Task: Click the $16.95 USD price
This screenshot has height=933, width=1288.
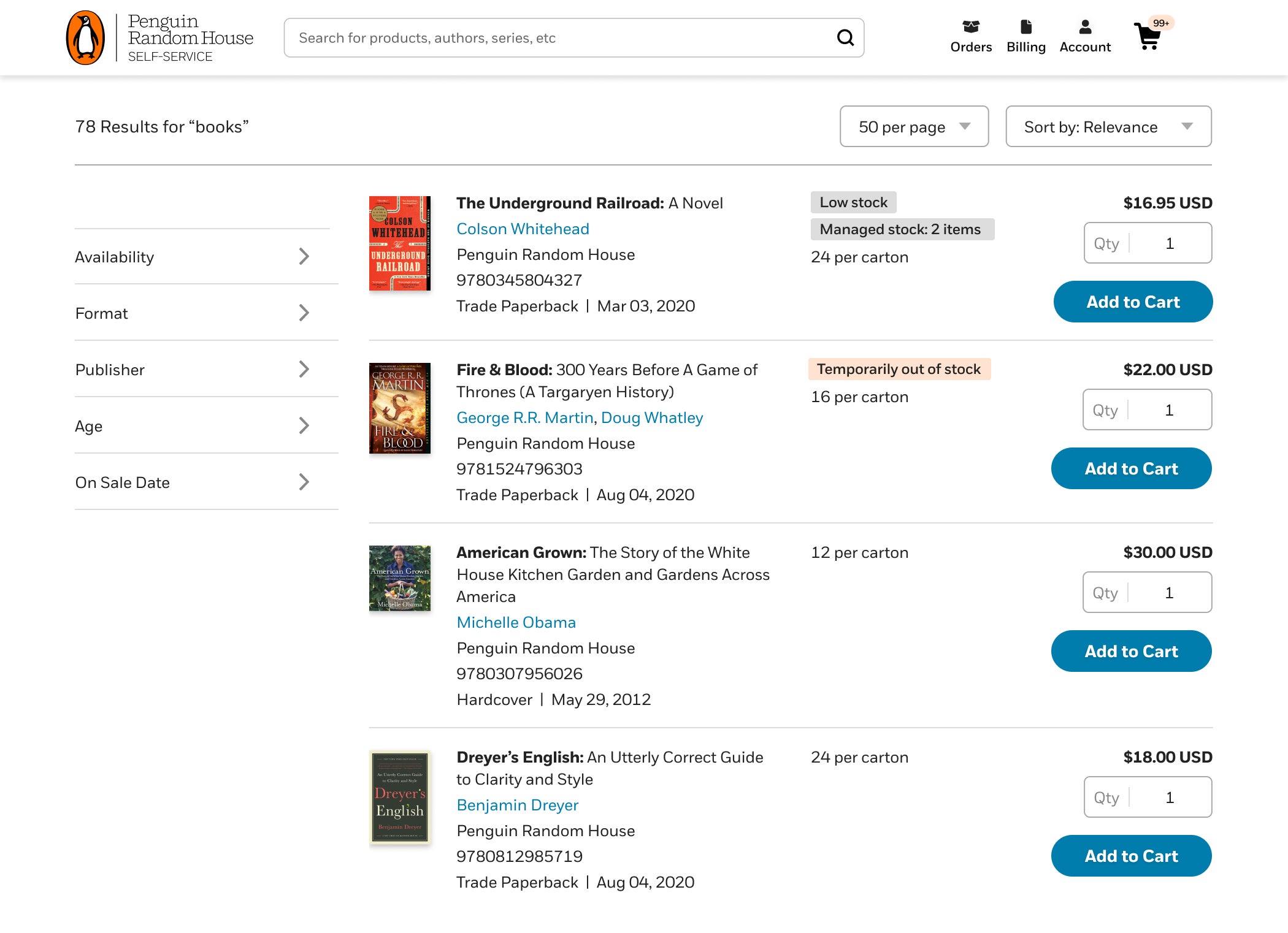Action: pos(1168,203)
